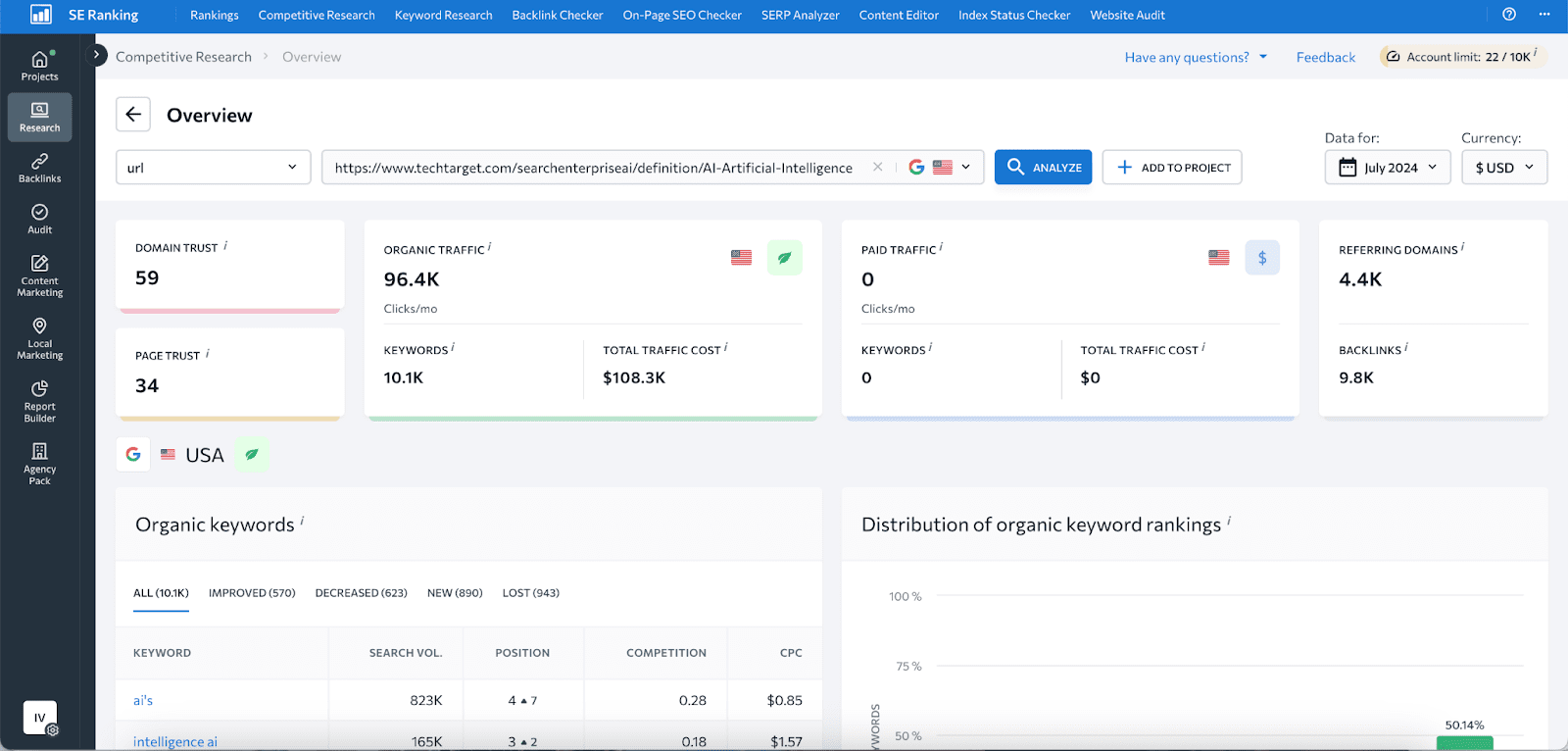Click the US flag in Organic Traffic card
Image resolution: width=1568 pixels, height=751 pixels.
click(x=741, y=258)
